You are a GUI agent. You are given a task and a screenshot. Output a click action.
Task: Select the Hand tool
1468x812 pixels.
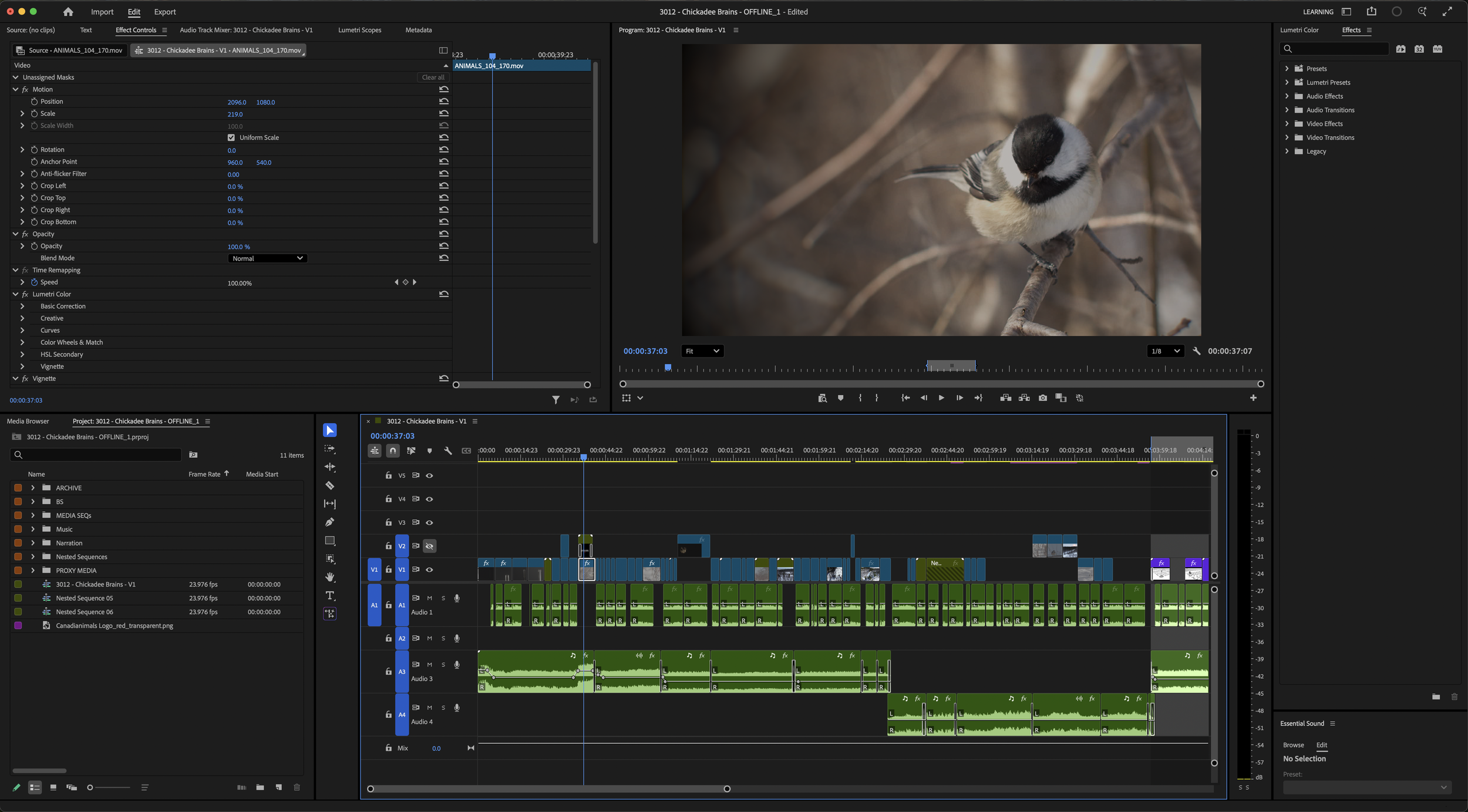330,577
